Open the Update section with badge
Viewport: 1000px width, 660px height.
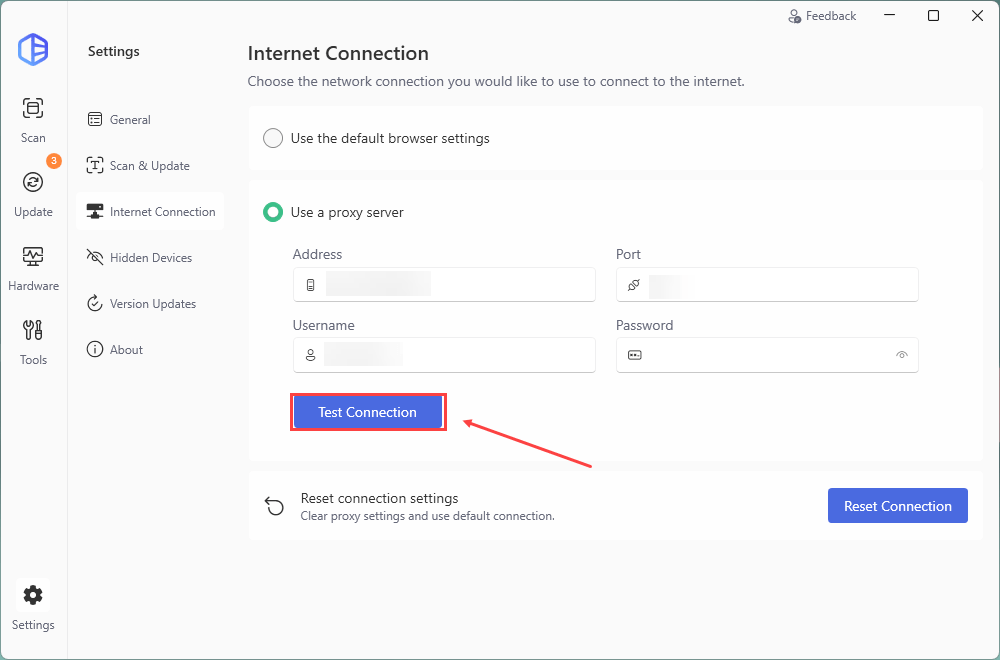(33, 182)
